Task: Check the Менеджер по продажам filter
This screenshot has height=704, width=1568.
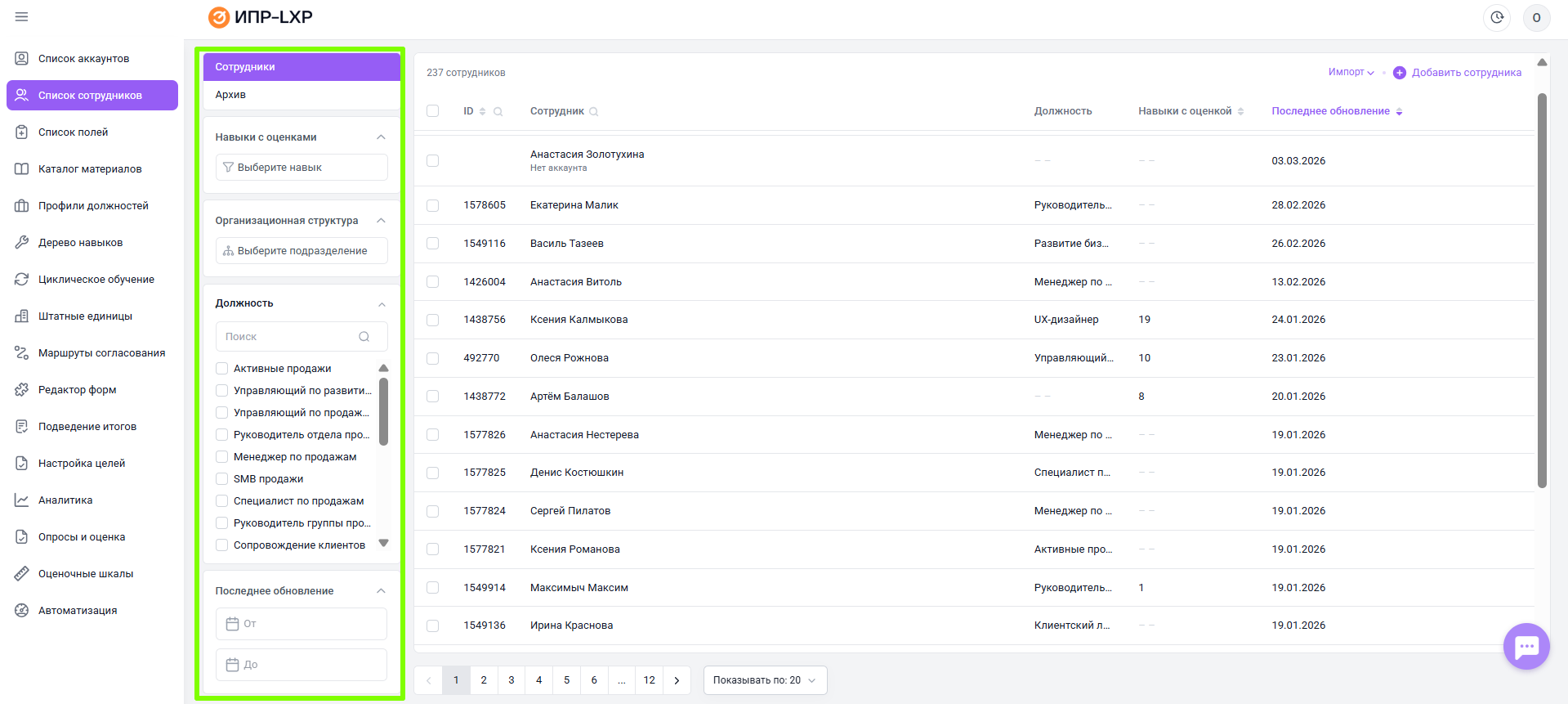Action: (x=221, y=457)
